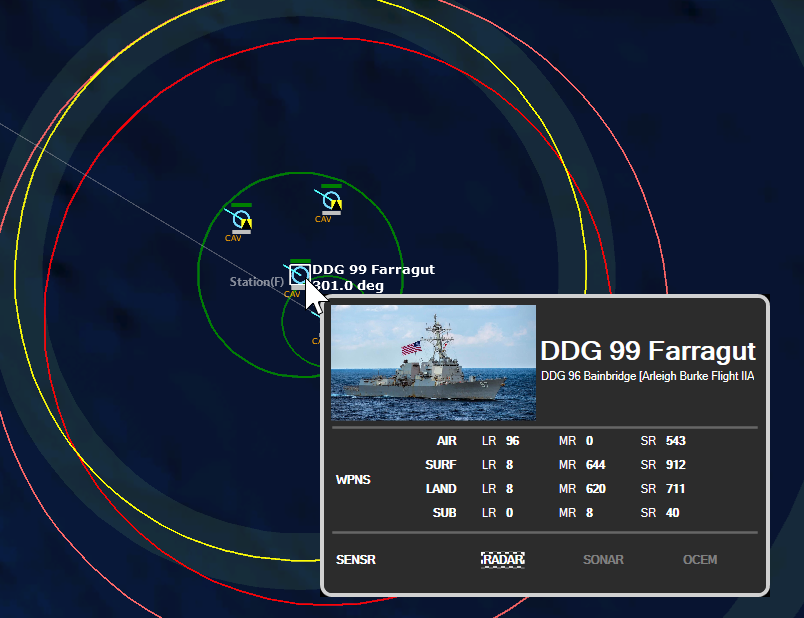
Task: Click the CAV label under the northernmost unit
Action: point(323,219)
